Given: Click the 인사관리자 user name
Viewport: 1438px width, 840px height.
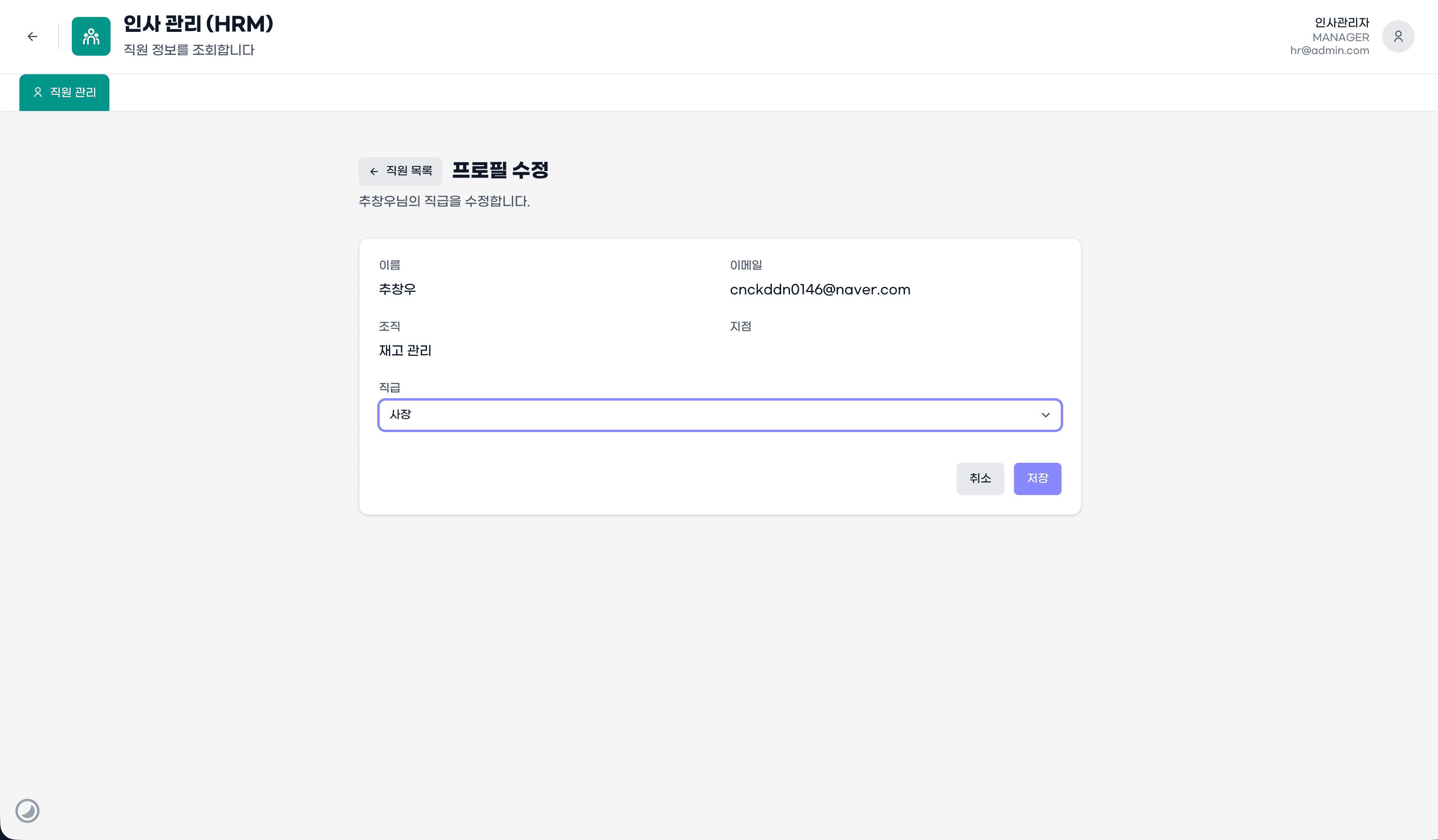Looking at the screenshot, I should 1341,22.
